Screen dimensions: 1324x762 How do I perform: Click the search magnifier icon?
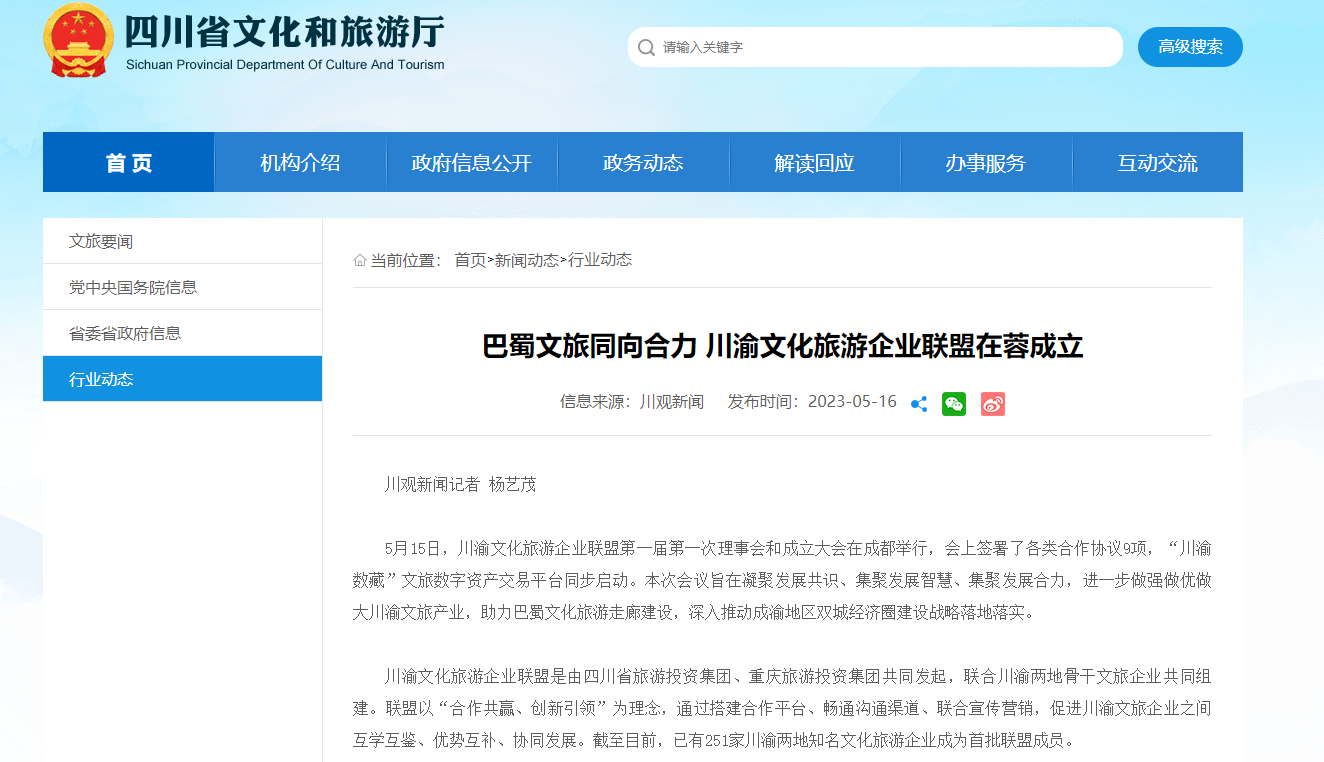646,47
